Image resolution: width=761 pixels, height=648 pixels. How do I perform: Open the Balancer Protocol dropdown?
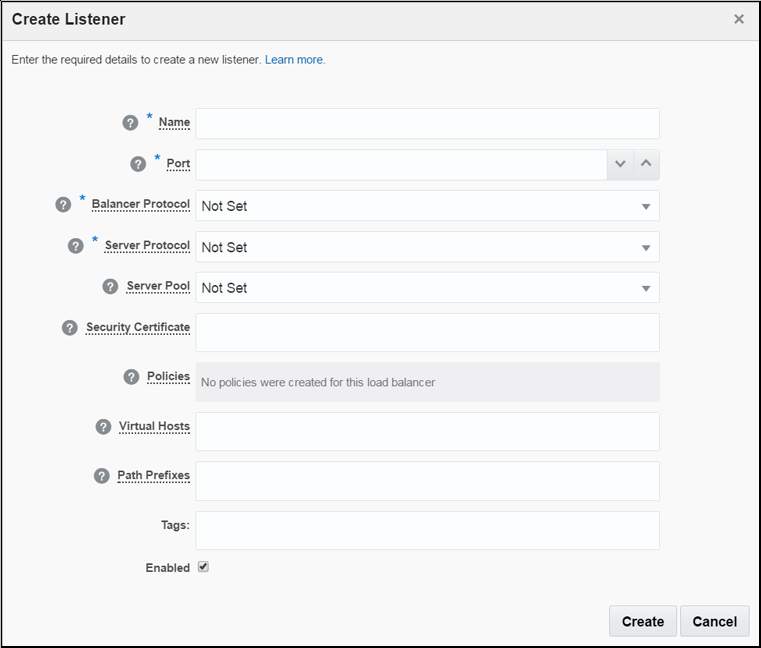coord(427,206)
